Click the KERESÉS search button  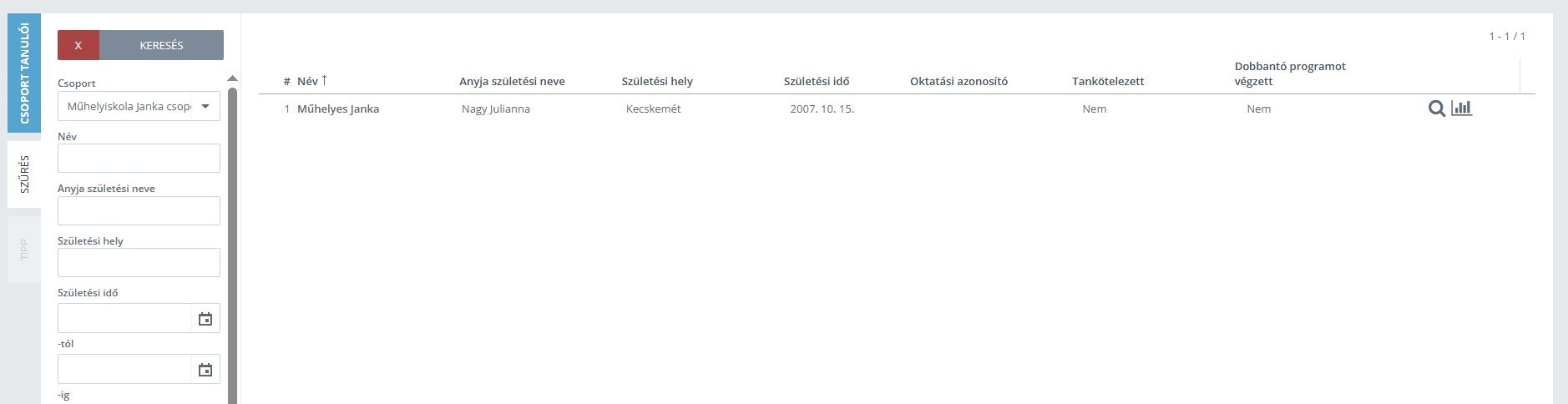pos(161,45)
